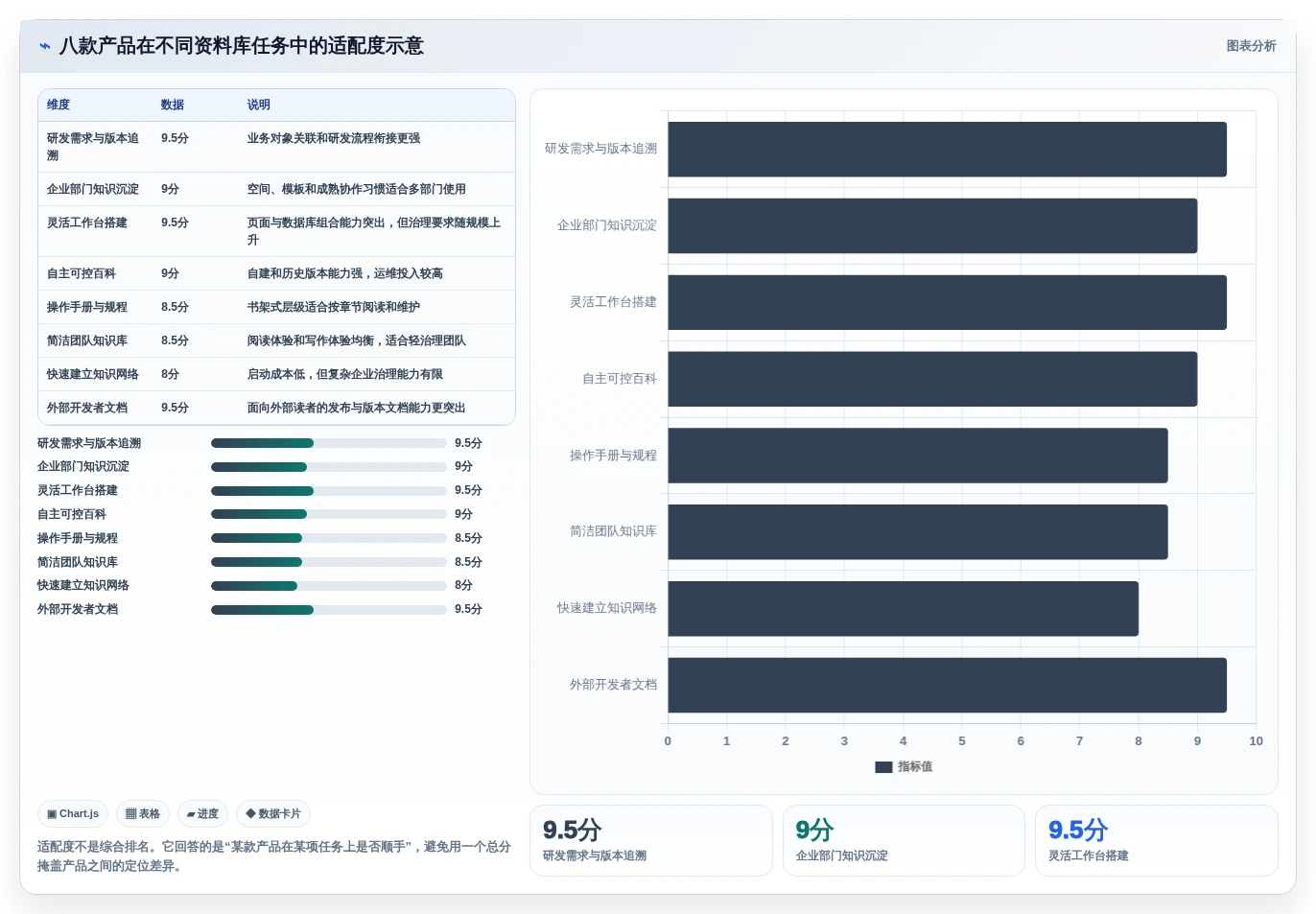Click the chart bar for 操作手册与规程
Image resolution: width=1316 pixels, height=914 pixels.
918,456
